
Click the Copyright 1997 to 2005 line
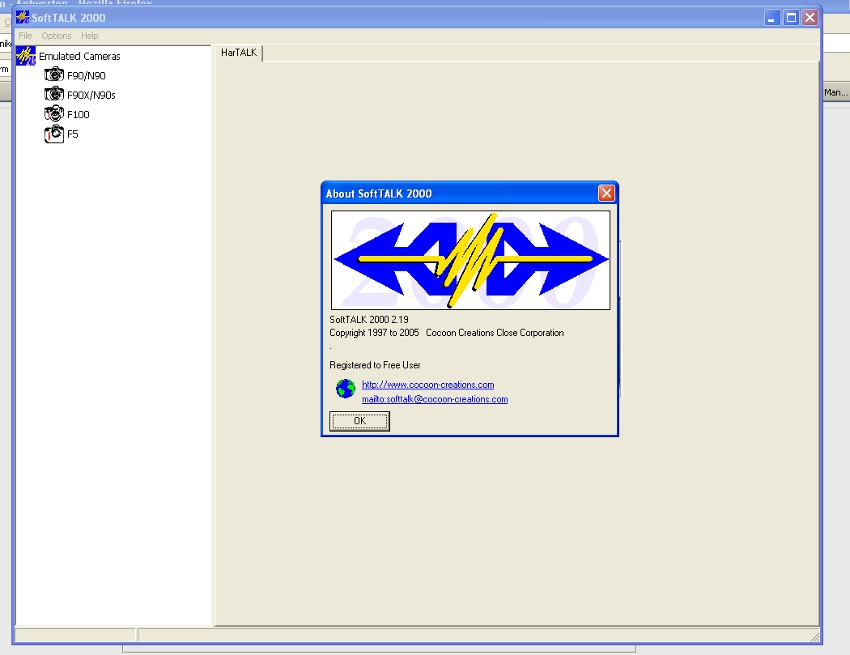click(x=447, y=332)
